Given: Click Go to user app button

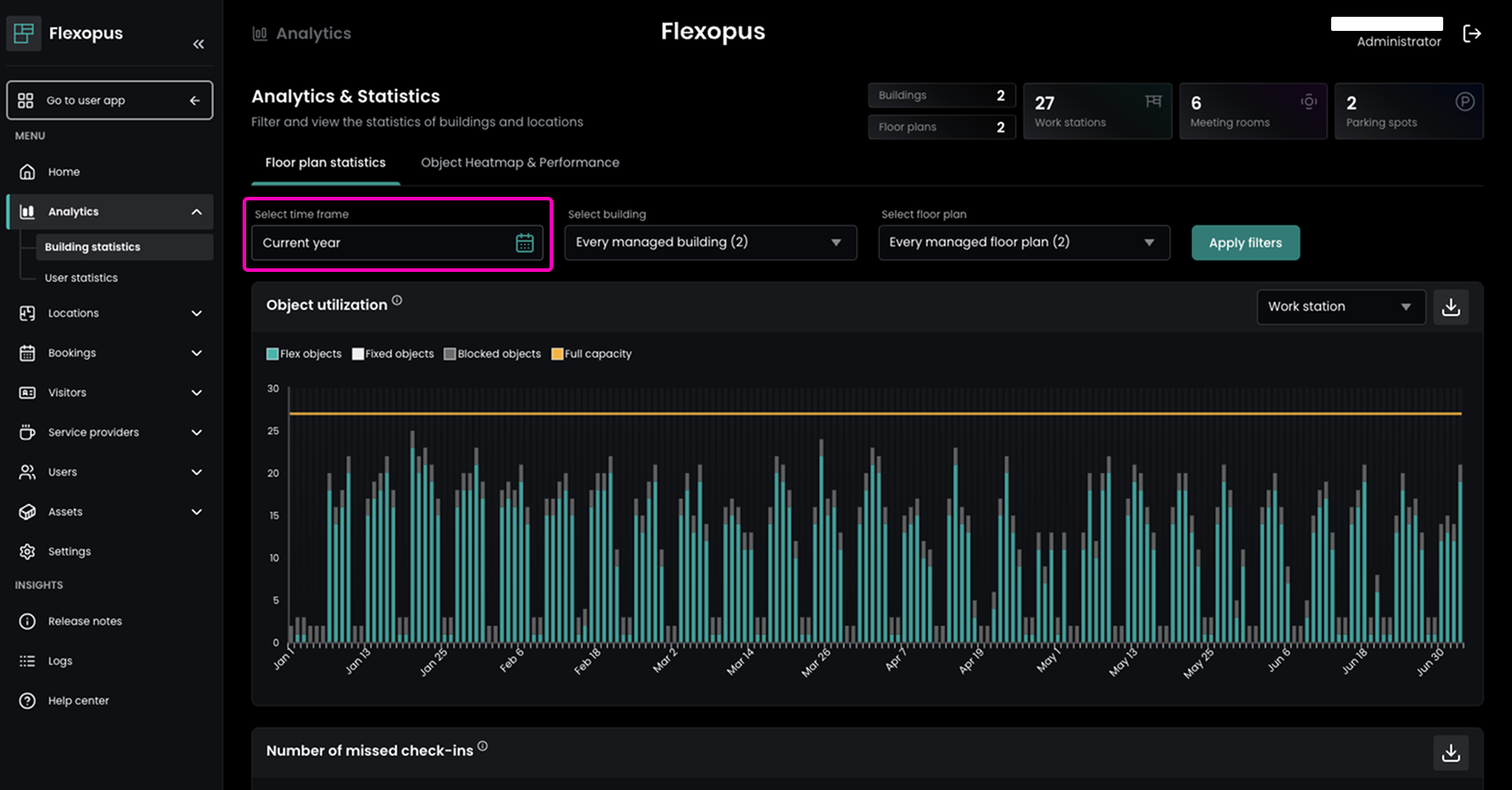Looking at the screenshot, I should (109, 101).
